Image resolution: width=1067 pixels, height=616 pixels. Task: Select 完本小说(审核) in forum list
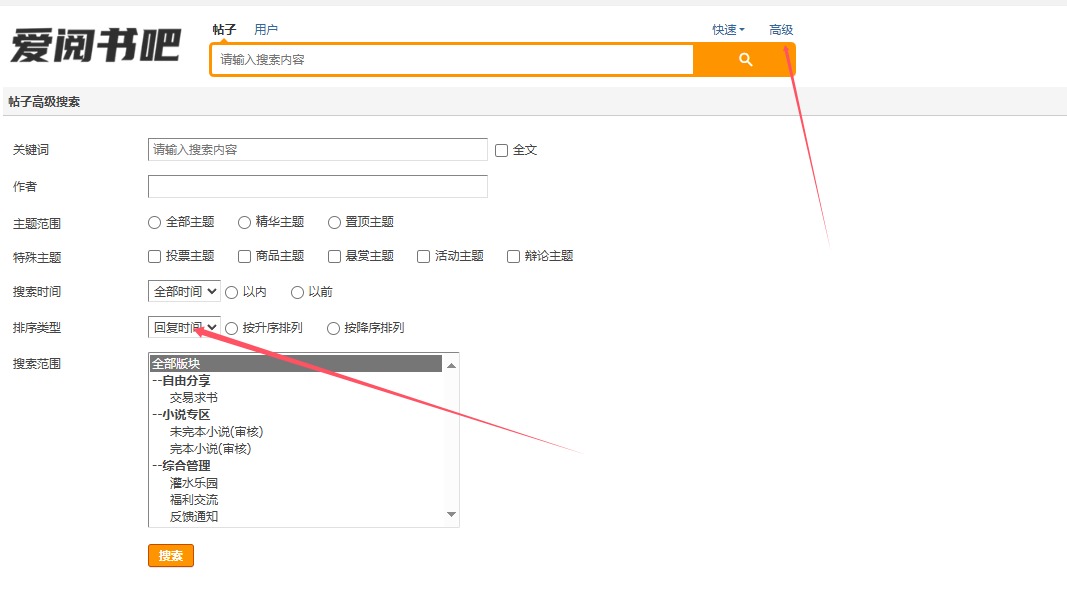click(210, 449)
